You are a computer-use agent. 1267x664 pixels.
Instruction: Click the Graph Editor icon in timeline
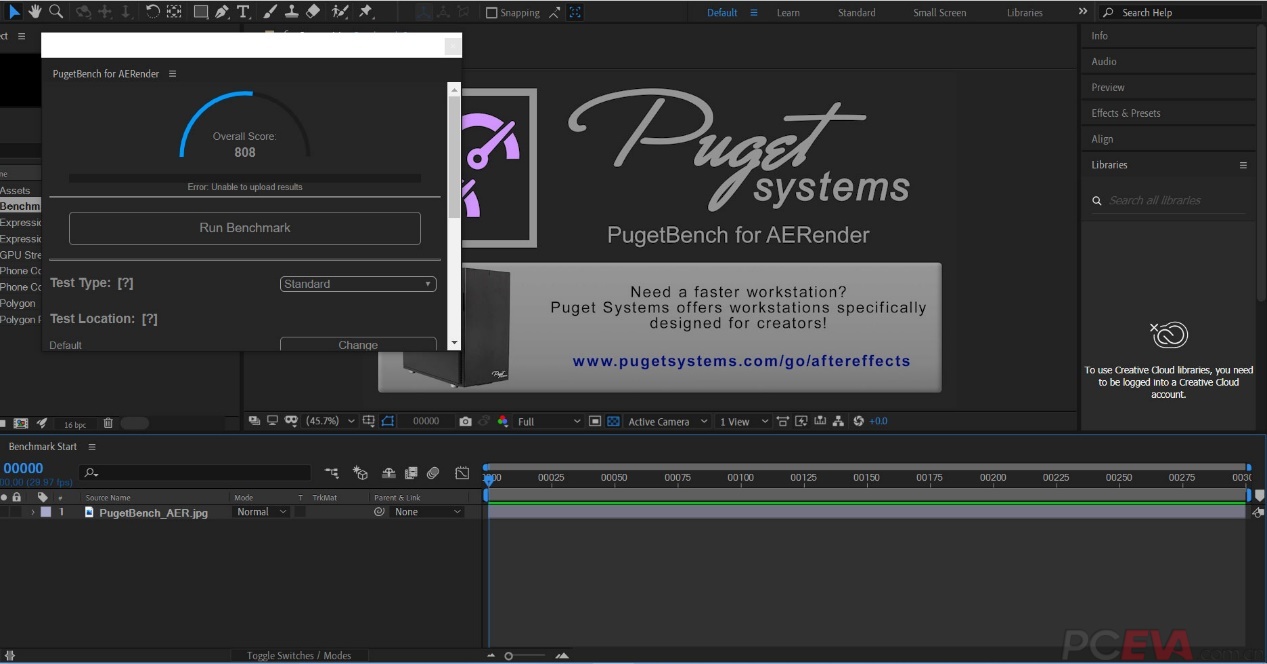(x=462, y=473)
